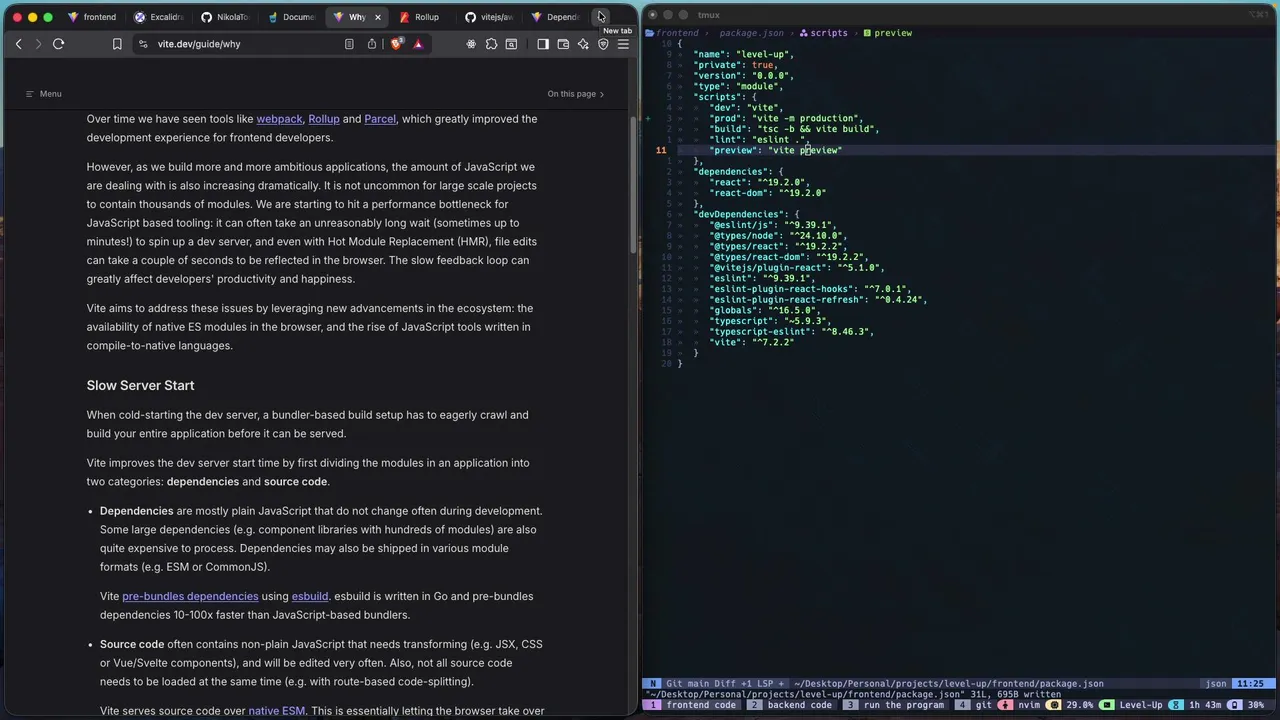
Task: Toggle reader mode in the address bar
Action: pyautogui.click(x=349, y=44)
